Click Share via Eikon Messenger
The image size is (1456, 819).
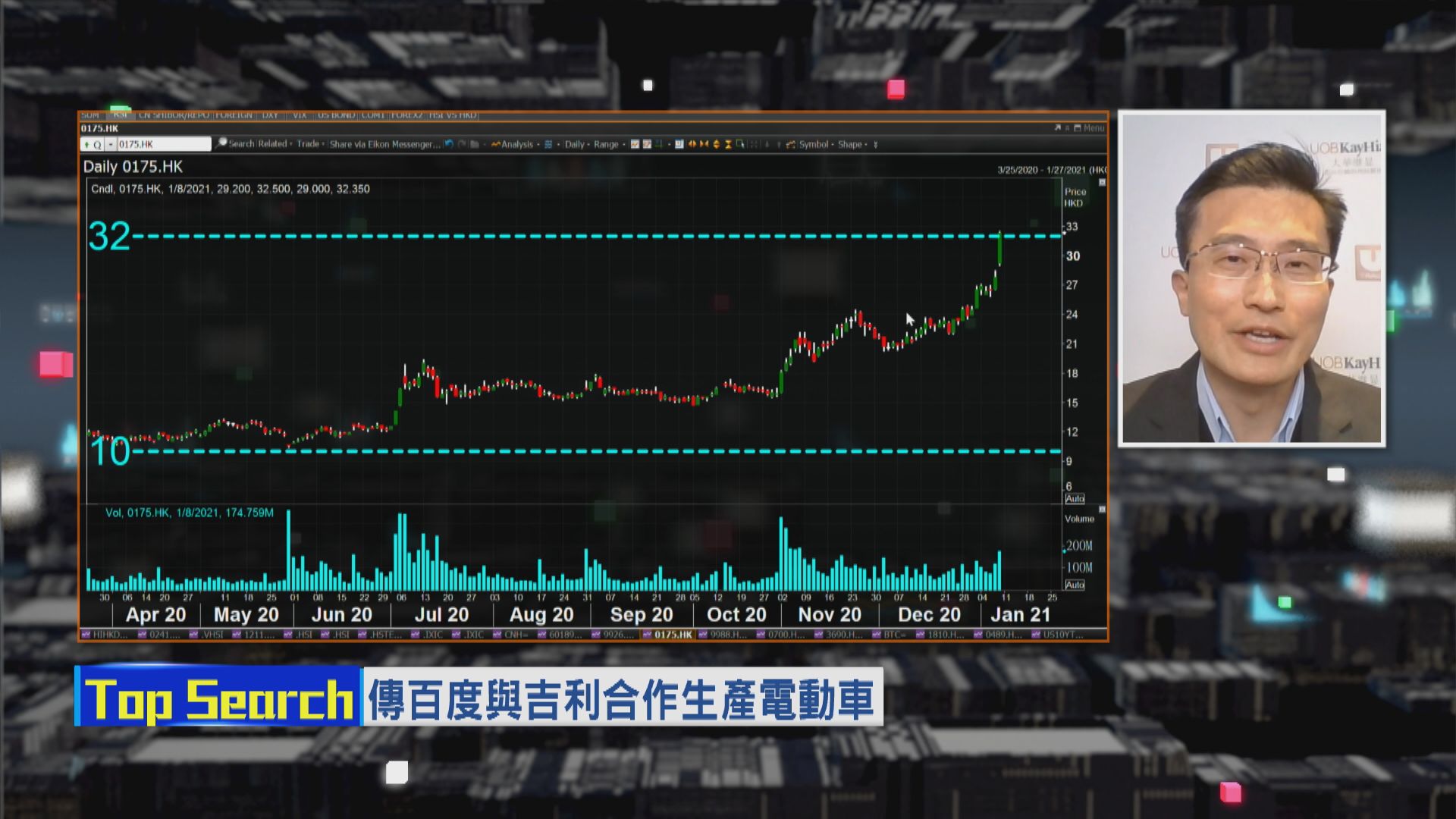[x=384, y=144]
